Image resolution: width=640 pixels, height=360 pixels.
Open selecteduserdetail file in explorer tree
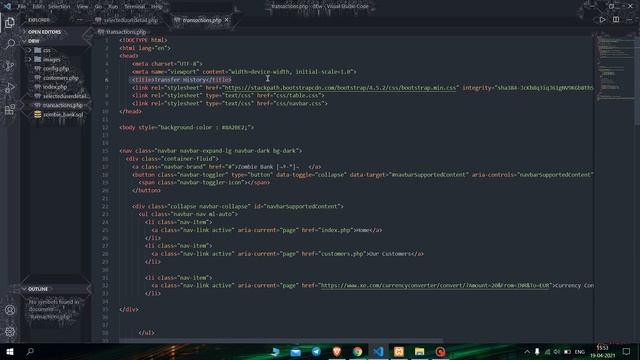tap(64, 96)
